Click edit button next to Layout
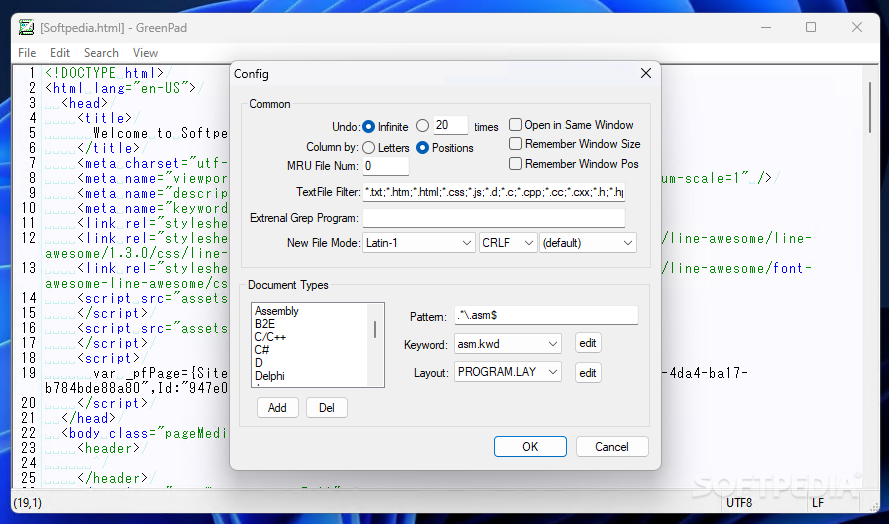This screenshot has height=524, width=889. 588,373
